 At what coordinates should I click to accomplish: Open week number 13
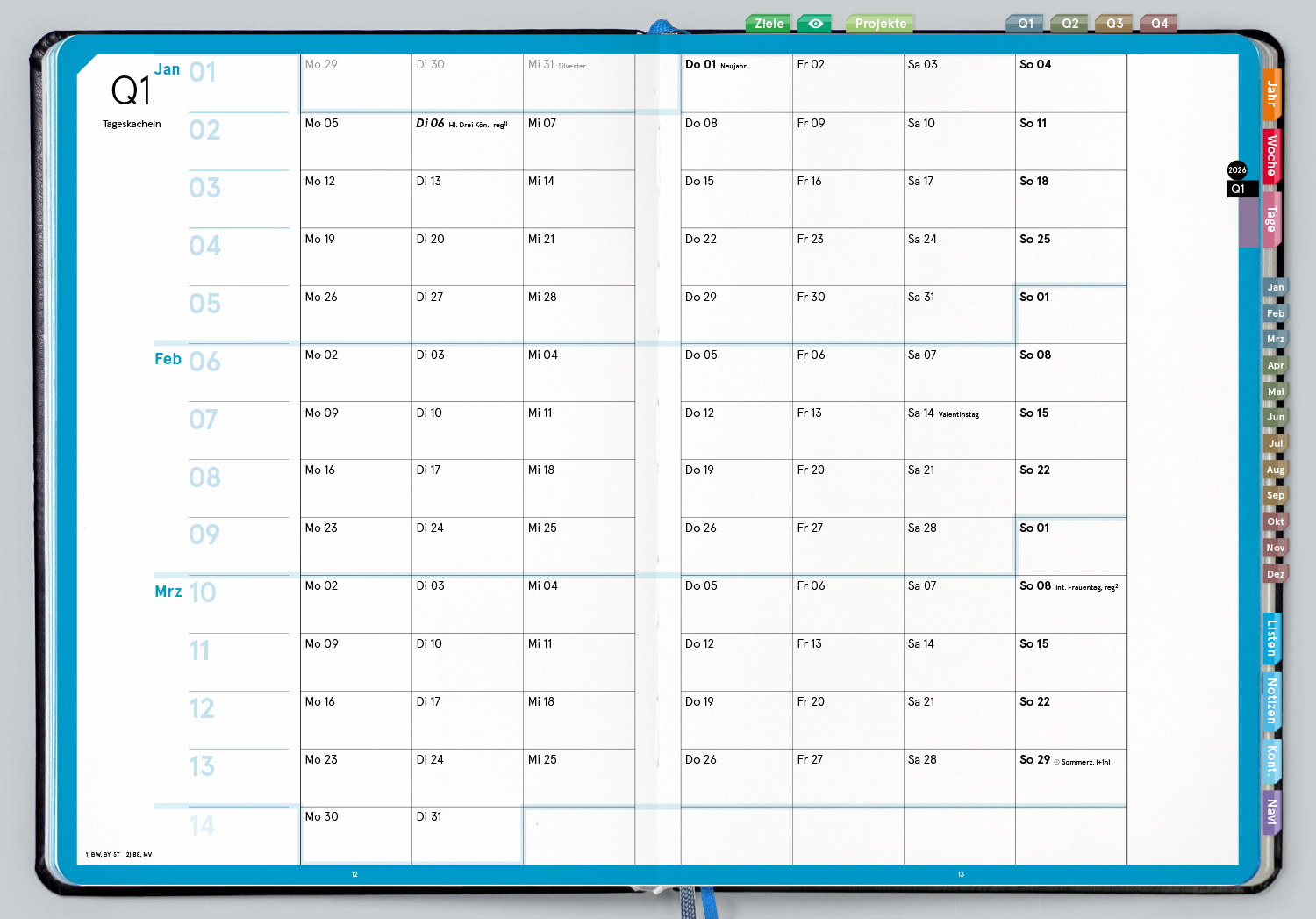click(x=202, y=766)
